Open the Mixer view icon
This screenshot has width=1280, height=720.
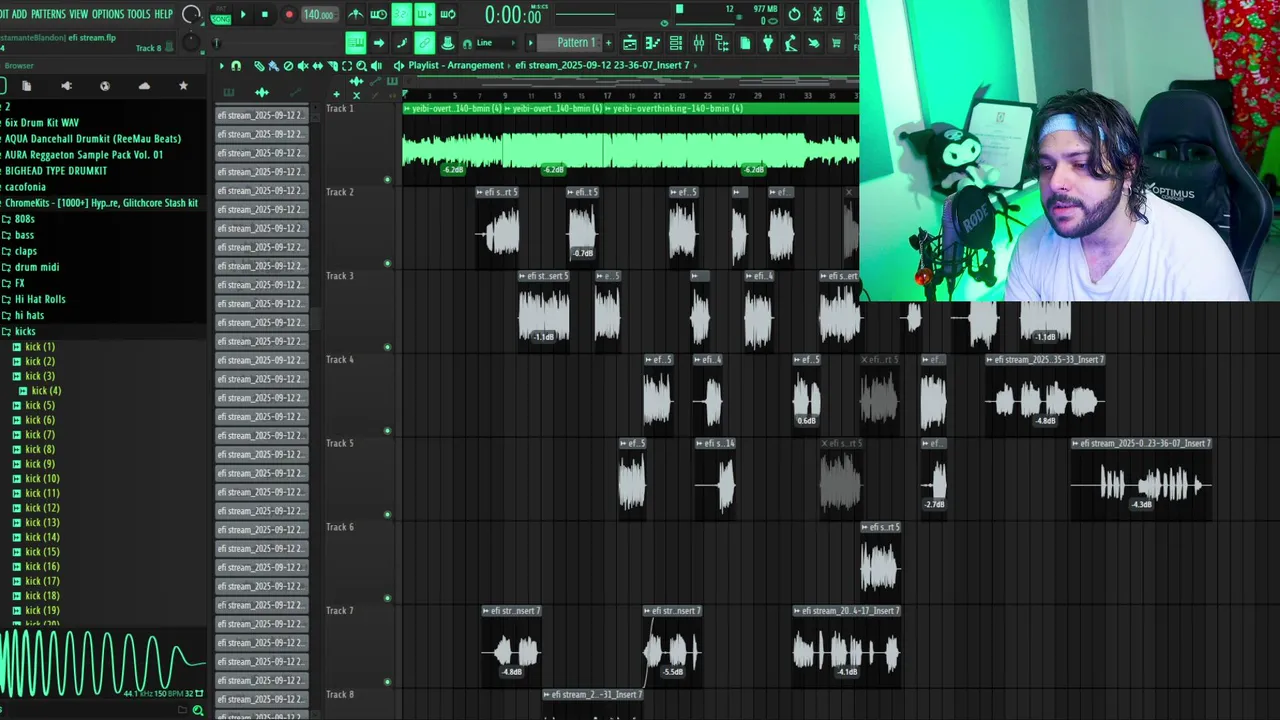699,43
